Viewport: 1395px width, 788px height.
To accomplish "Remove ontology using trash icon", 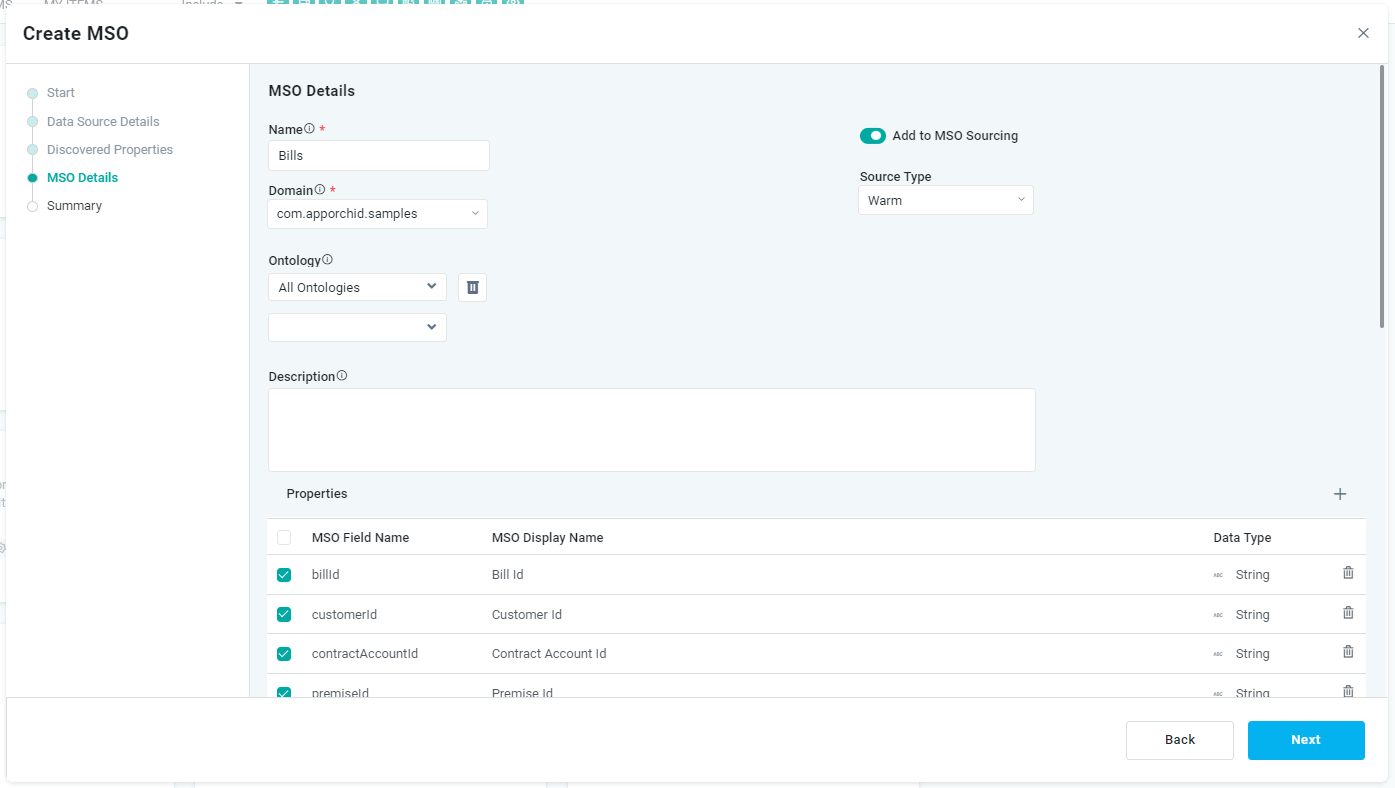I will tap(473, 288).
